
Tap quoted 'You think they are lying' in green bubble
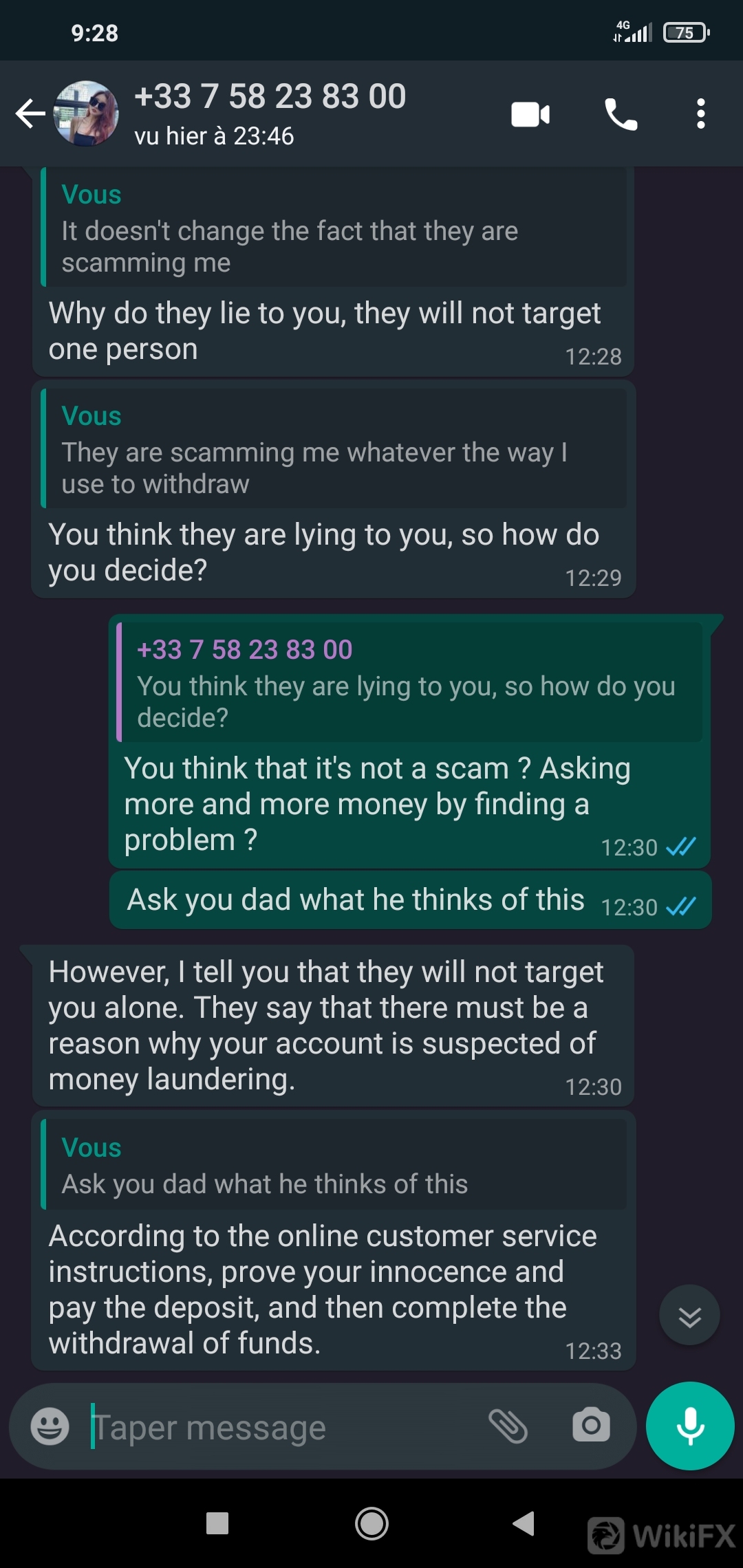pos(410,683)
